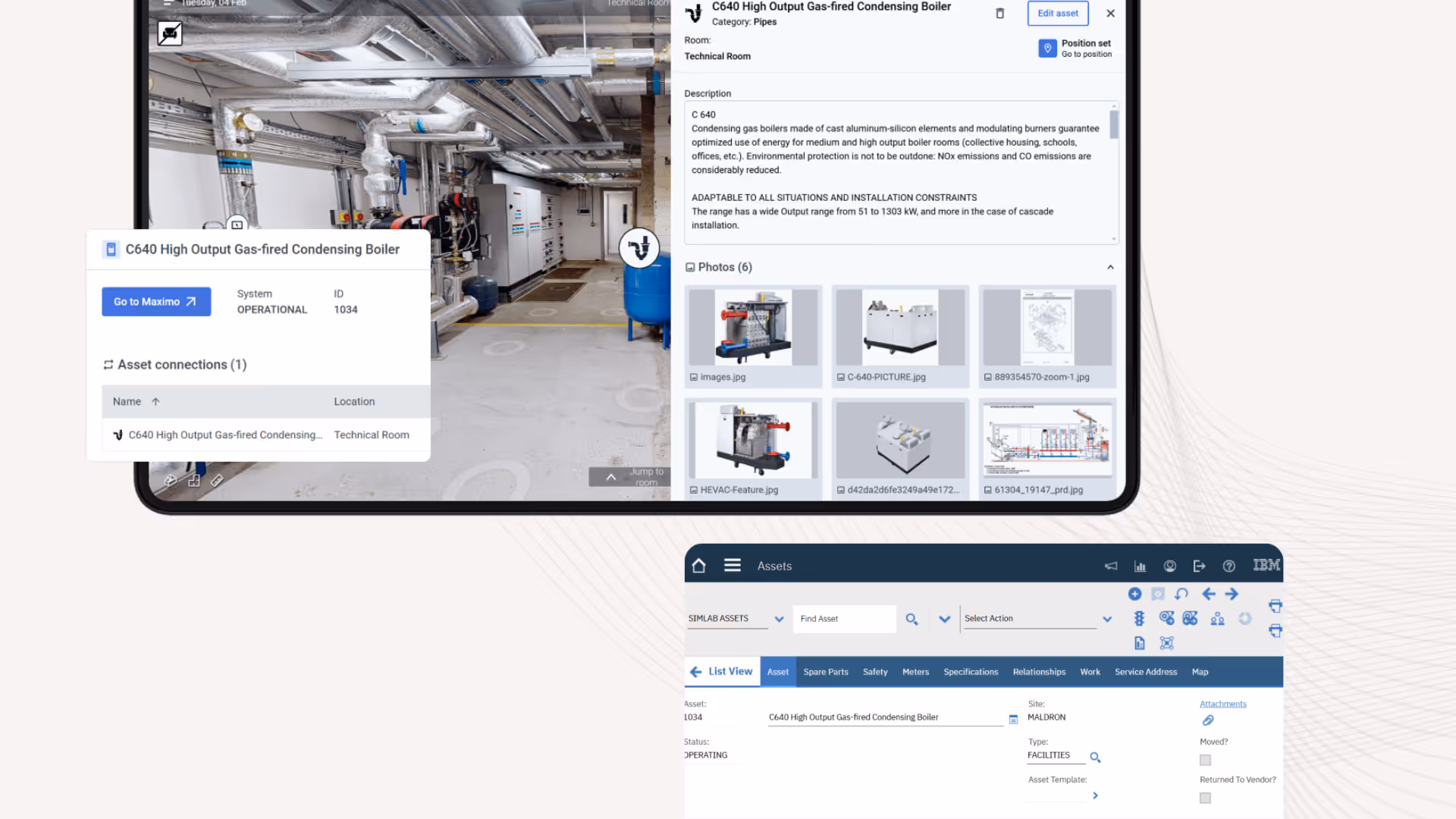This screenshot has height=819, width=1456.
Task: Click the delete asset trash icon
Action: pyautogui.click(x=999, y=14)
